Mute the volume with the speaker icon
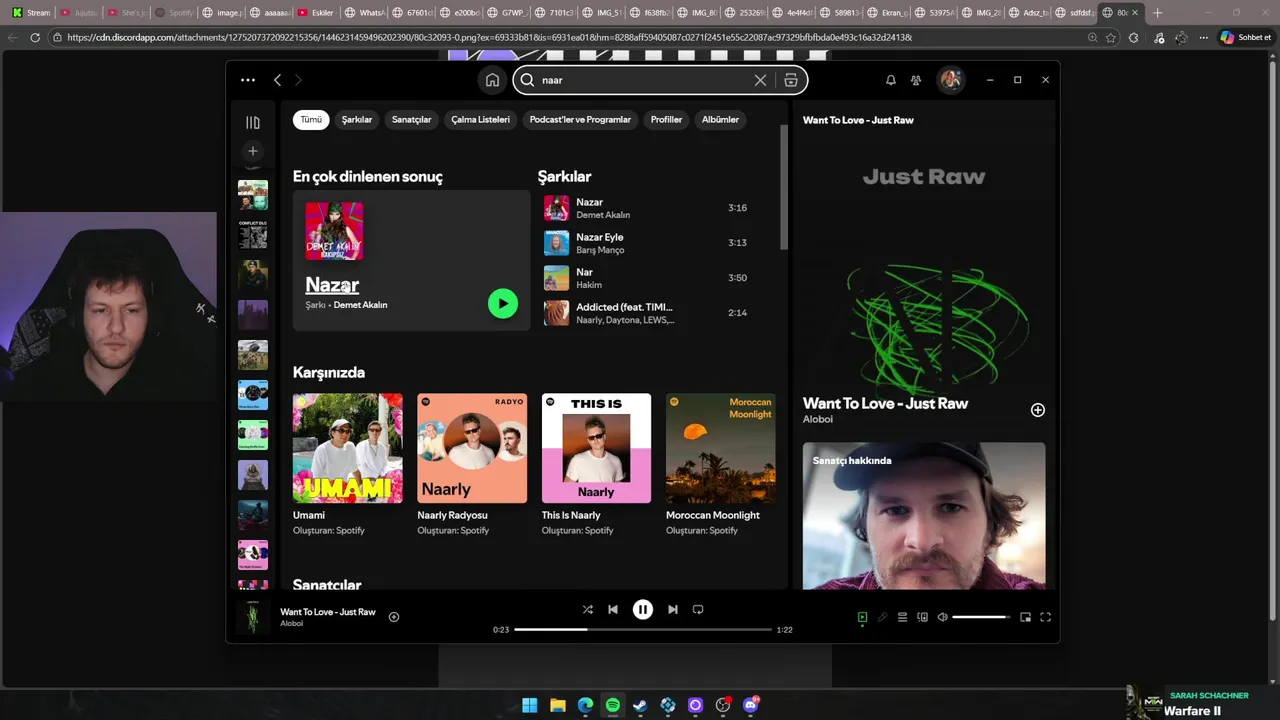 942,617
